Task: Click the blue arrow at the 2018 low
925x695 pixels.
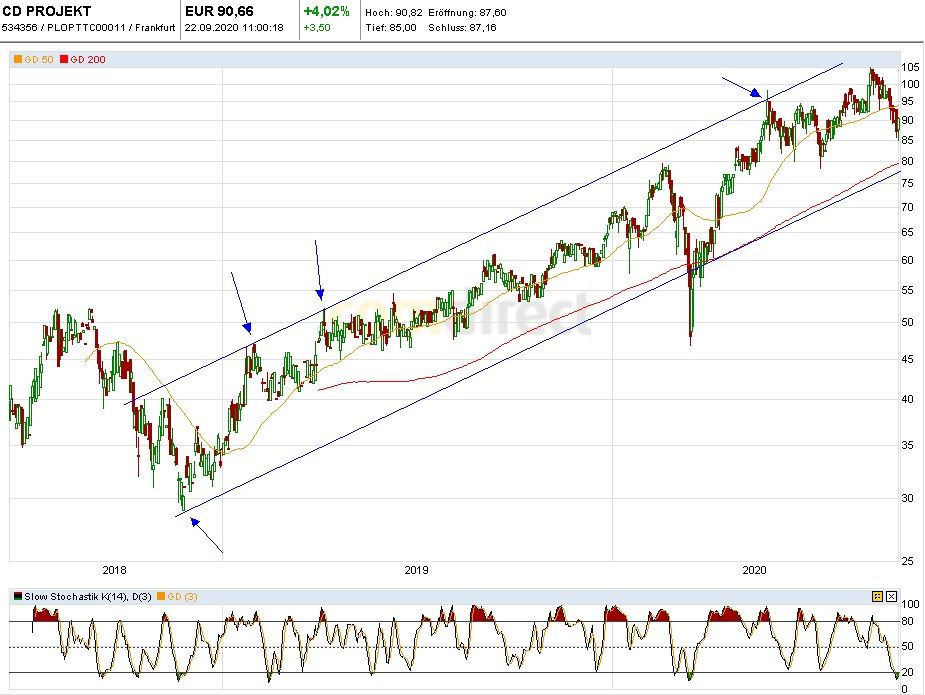Action: pyautogui.click(x=205, y=535)
